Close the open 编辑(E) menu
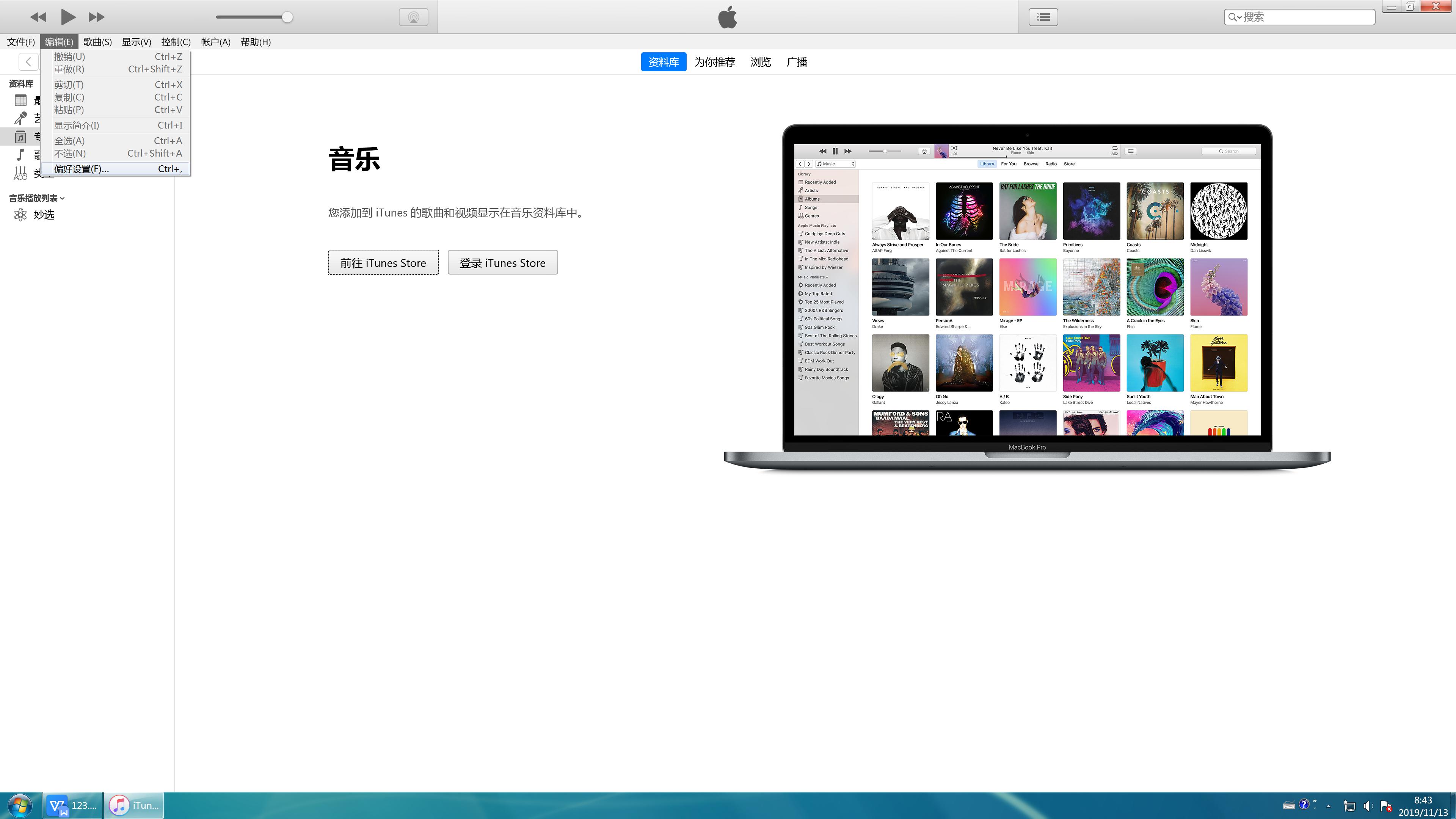This screenshot has width=1456, height=819. pyautogui.click(x=59, y=42)
